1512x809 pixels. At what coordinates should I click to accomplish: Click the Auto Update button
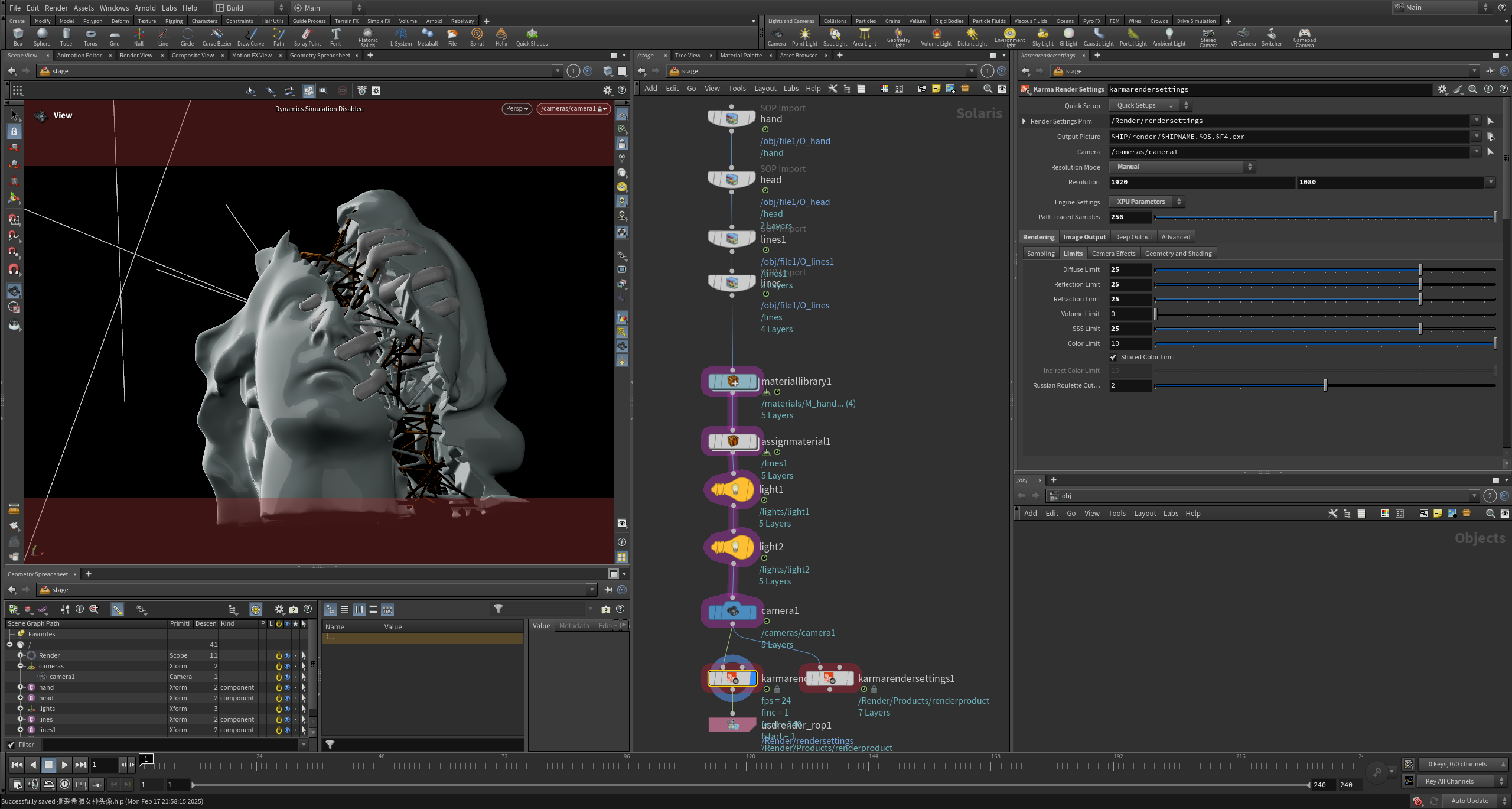(x=1469, y=801)
